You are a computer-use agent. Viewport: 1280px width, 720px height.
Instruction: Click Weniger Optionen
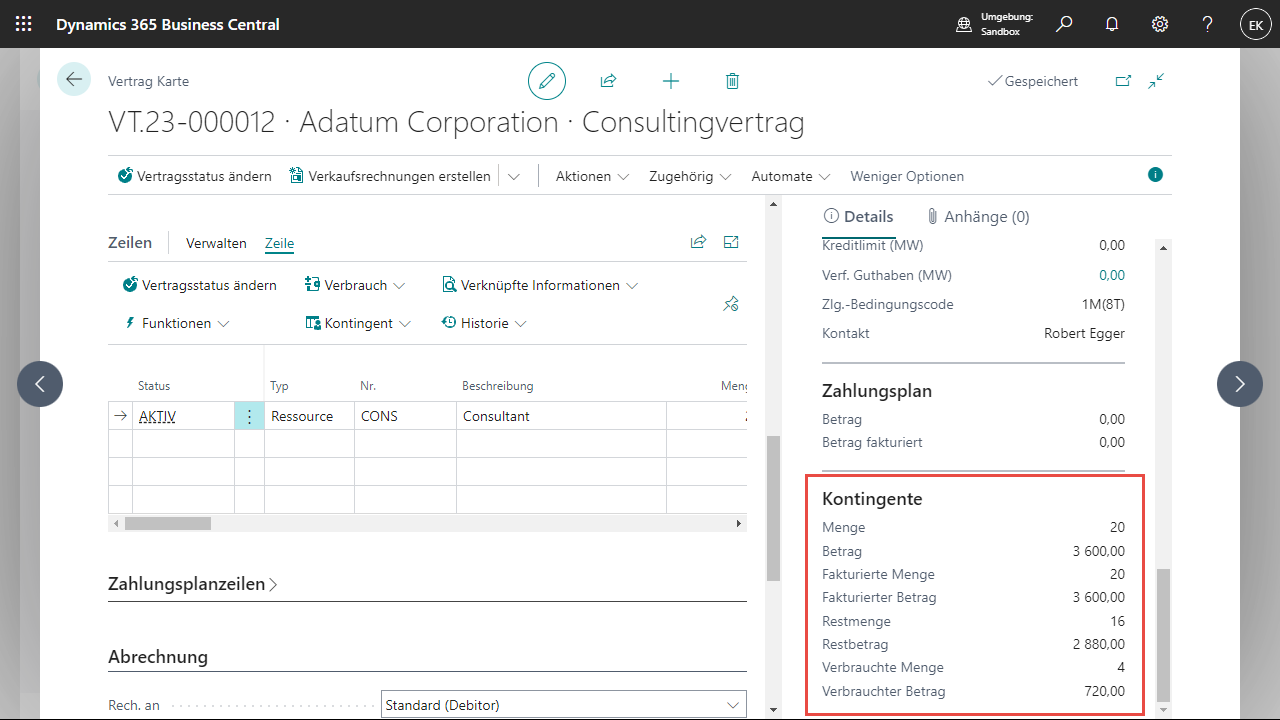pos(907,176)
